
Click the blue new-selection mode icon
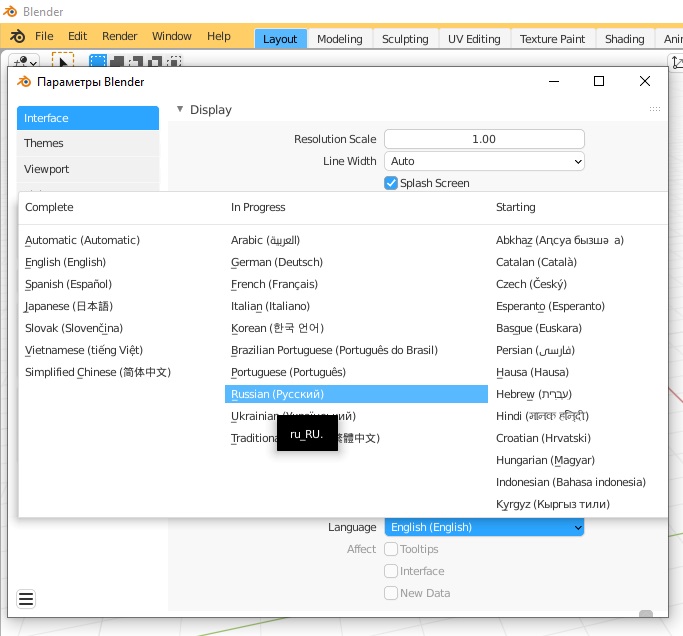[98, 61]
